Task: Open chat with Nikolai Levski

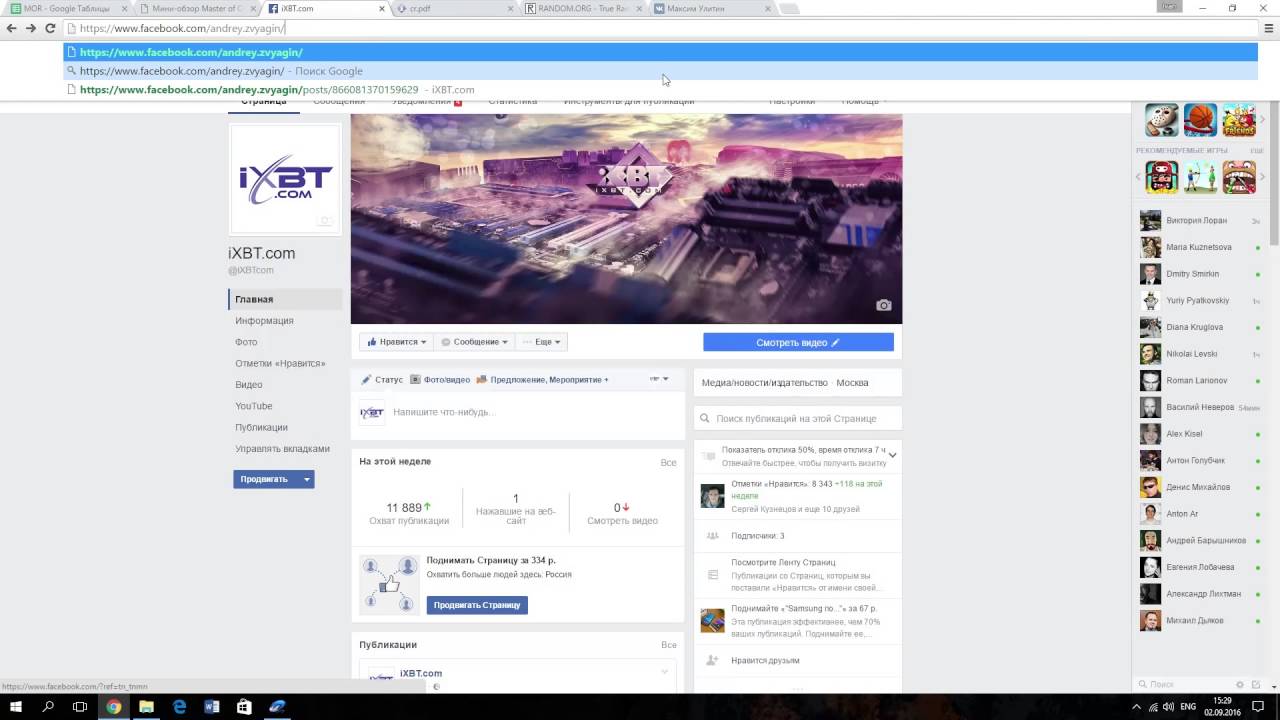Action: [x=1200, y=354]
